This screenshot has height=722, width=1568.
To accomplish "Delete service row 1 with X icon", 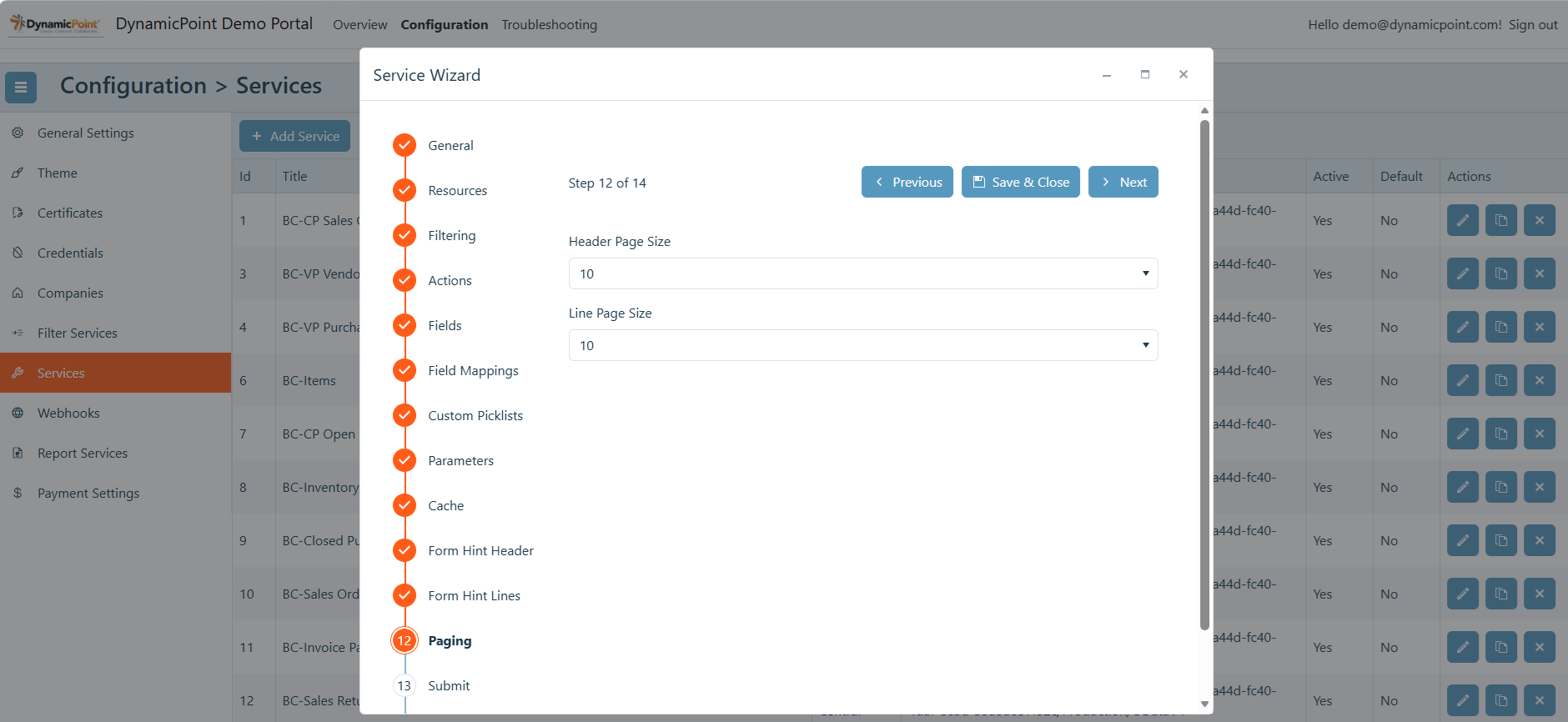I will (1540, 220).
